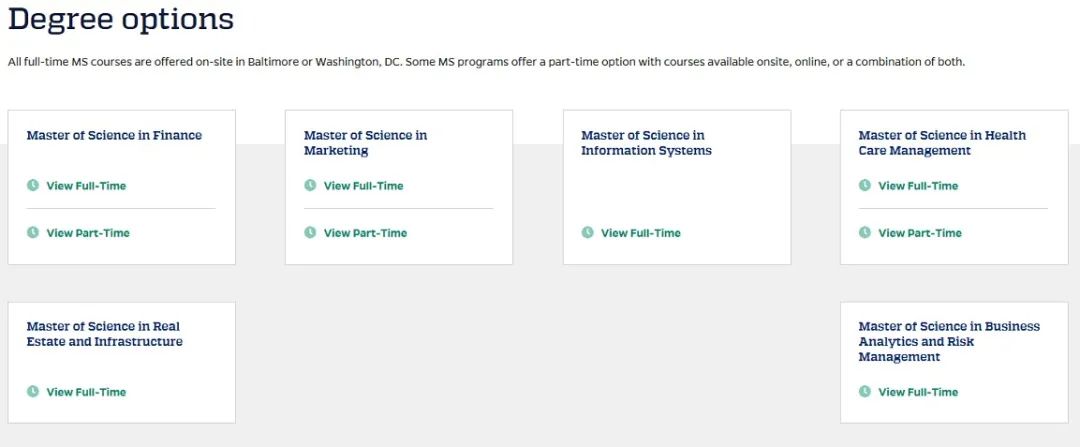1080x447 pixels.
Task: Open View Full-Time for MS in Marketing
Action: click(364, 186)
